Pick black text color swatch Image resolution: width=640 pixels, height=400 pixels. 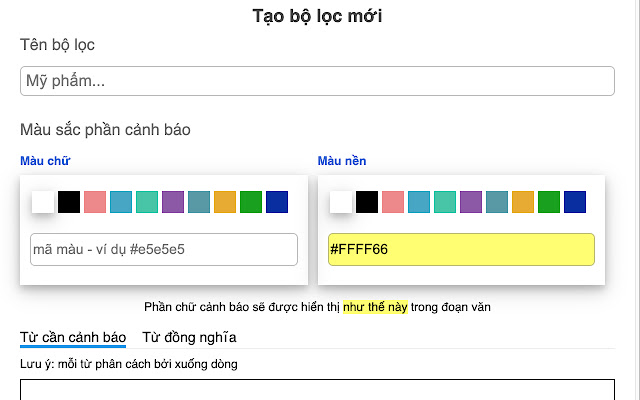[x=68, y=202]
